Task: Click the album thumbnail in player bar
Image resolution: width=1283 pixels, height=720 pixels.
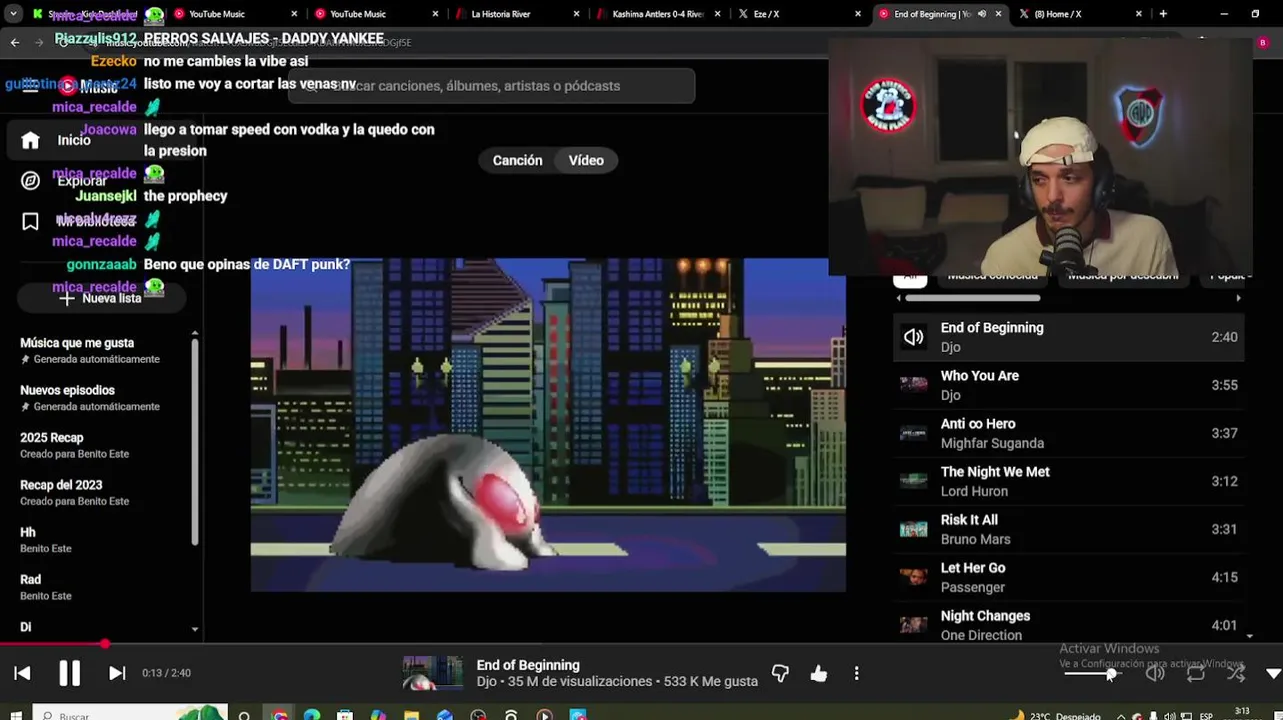Action: point(432,673)
